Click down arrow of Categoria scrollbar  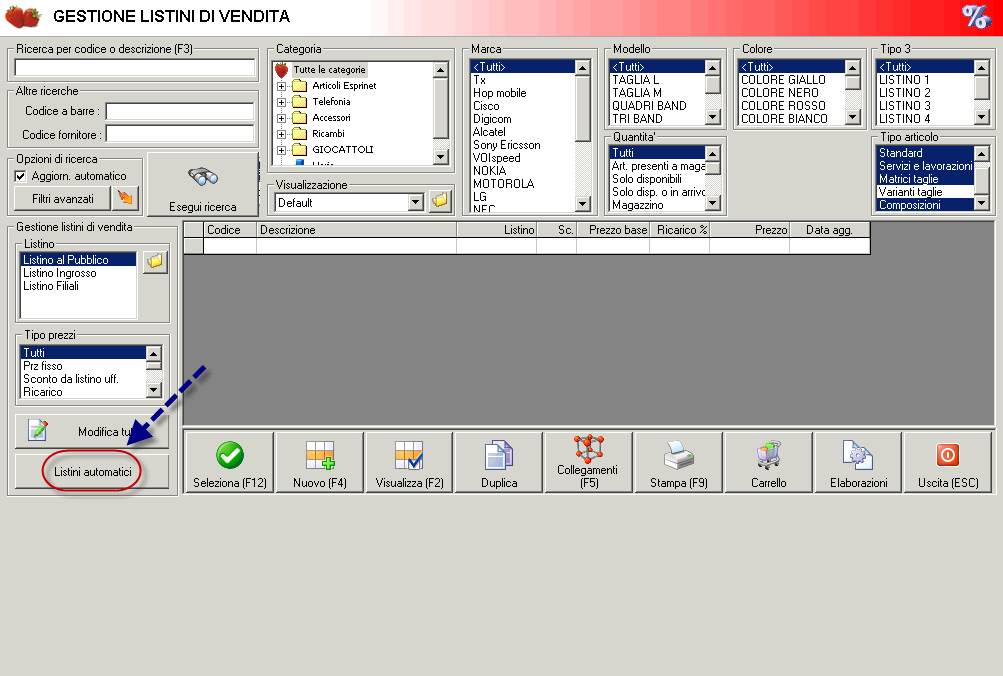click(x=441, y=157)
